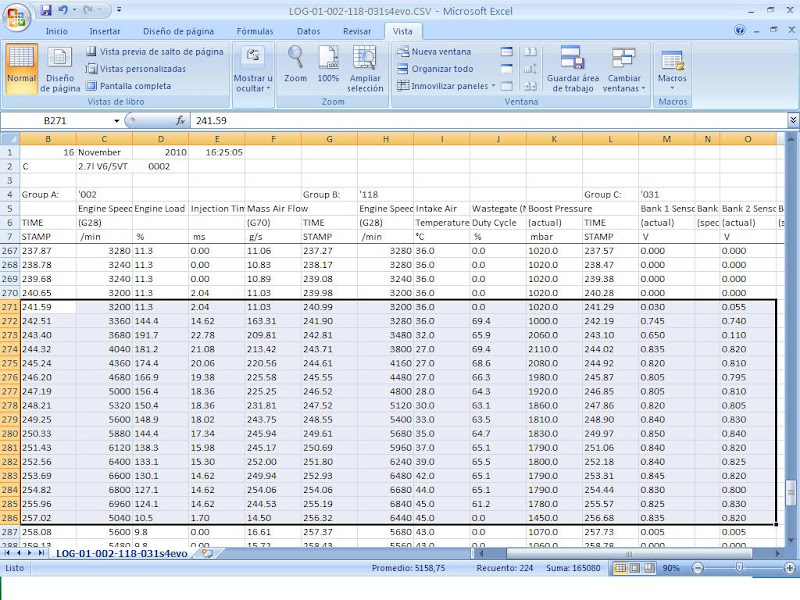The height and width of the screenshot is (600, 800).
Task: Select cell with time 16:25:05
Action: pyautogui.click(x=217, y=152)
